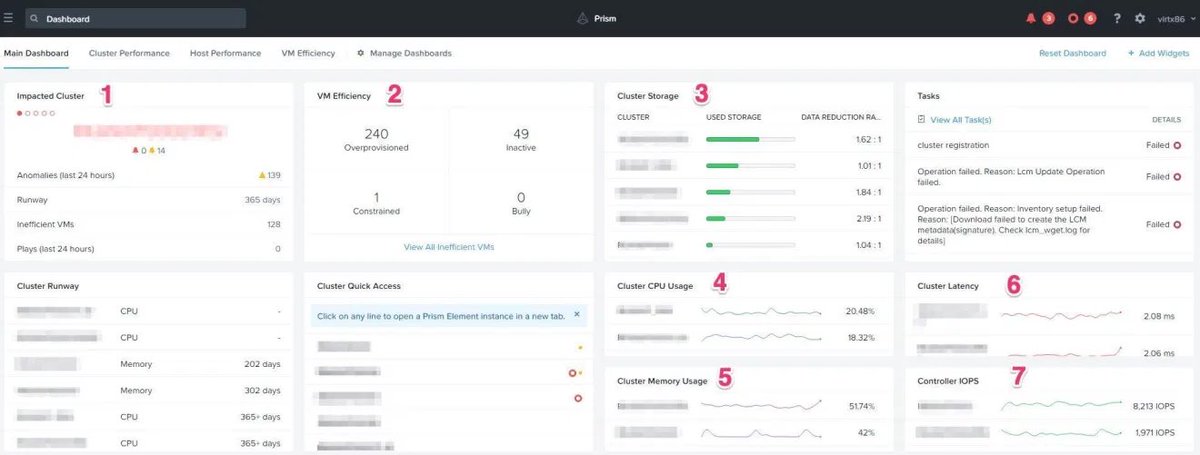Click Inefficient VMs 128 row
Viewport: 1200px width, 455px height.
click(149, 224)
